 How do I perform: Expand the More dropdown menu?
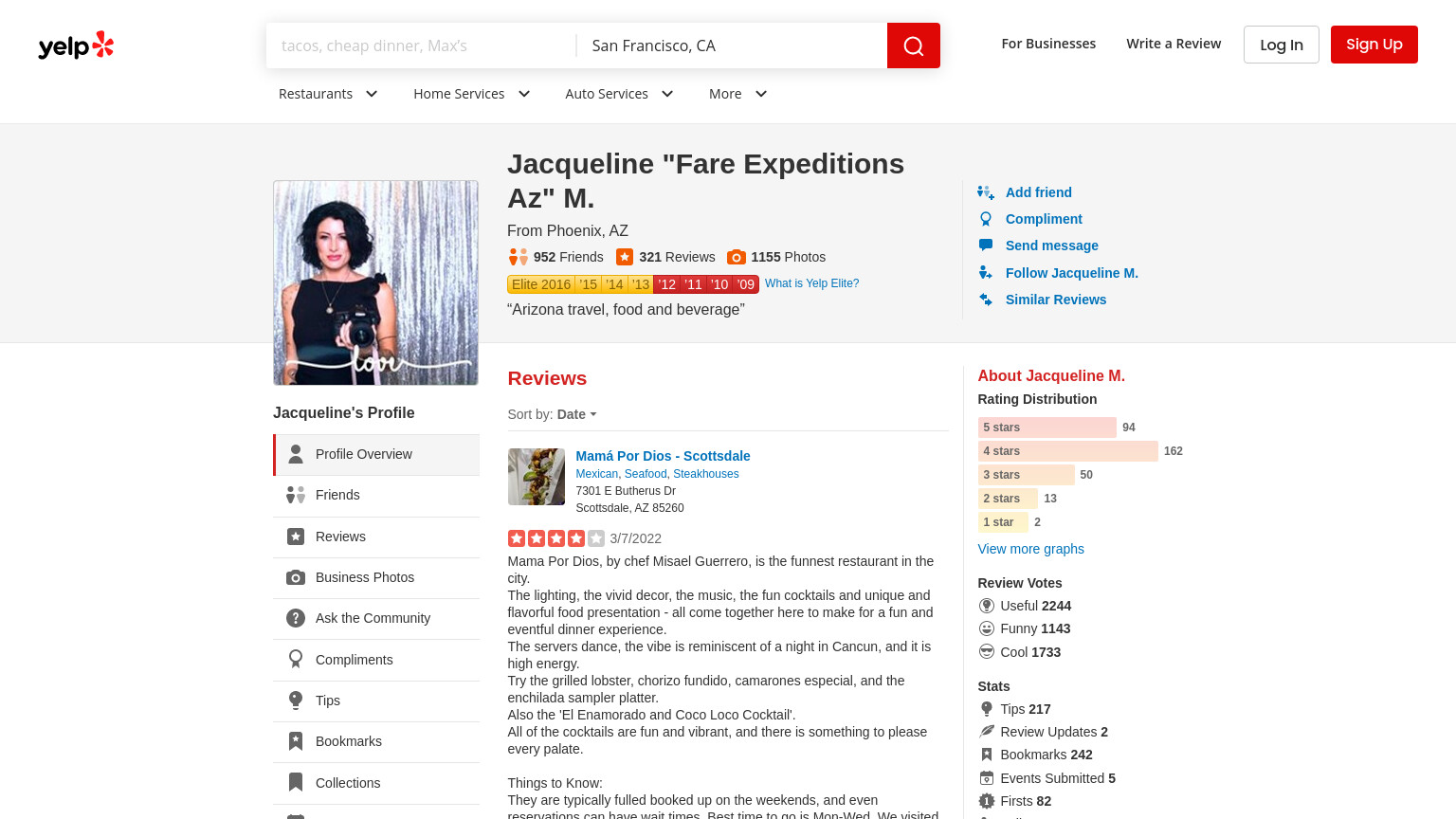(738, 94)
